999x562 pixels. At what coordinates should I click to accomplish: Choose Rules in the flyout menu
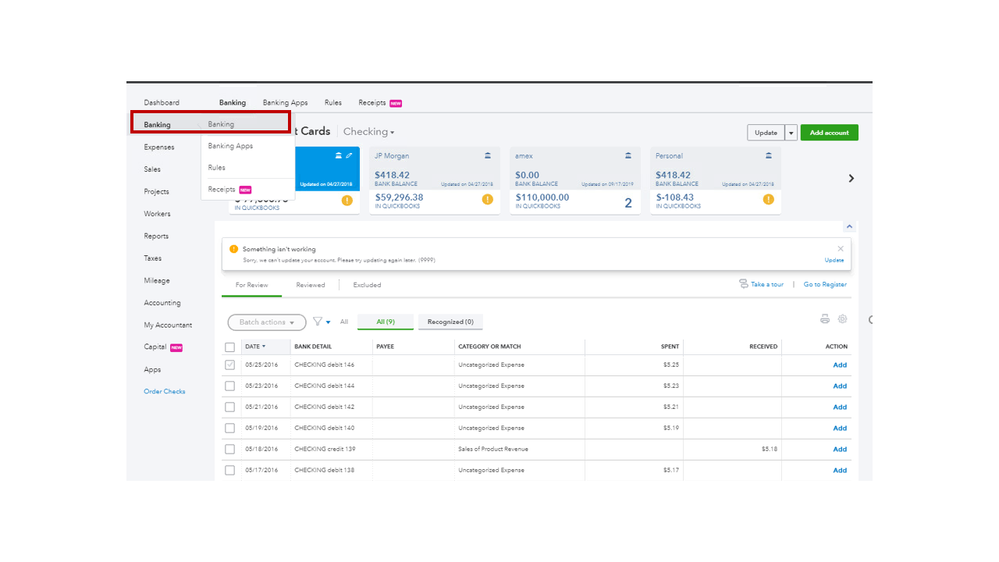click(217, 168)
